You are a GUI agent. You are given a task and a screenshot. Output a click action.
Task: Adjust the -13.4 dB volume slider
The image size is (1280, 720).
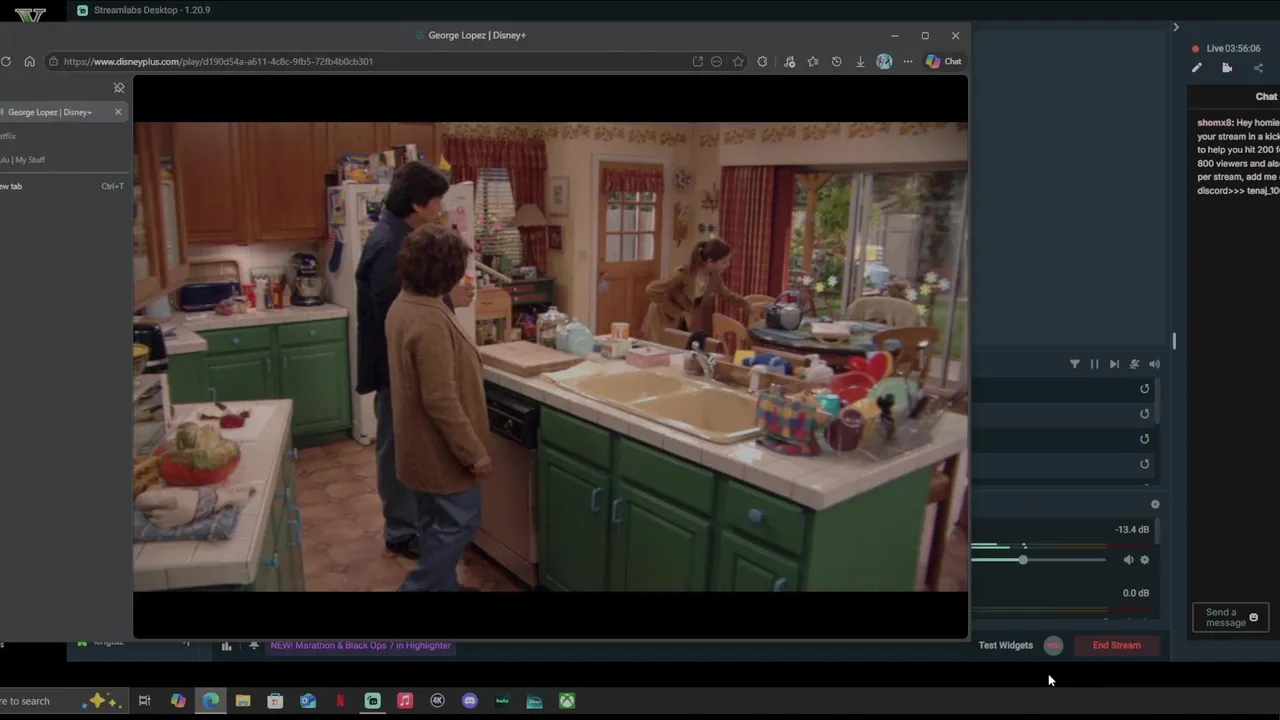(x=1023, y=560)
